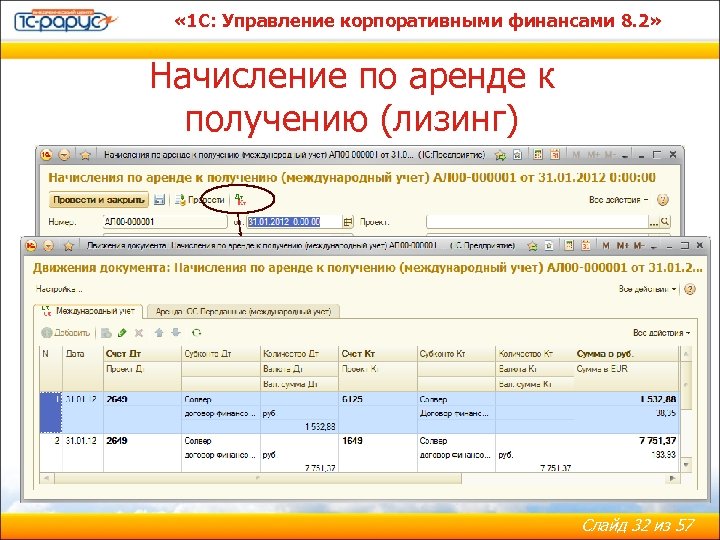Click add-to-favorites icon in Движения документа title bar

click(532, 246)
